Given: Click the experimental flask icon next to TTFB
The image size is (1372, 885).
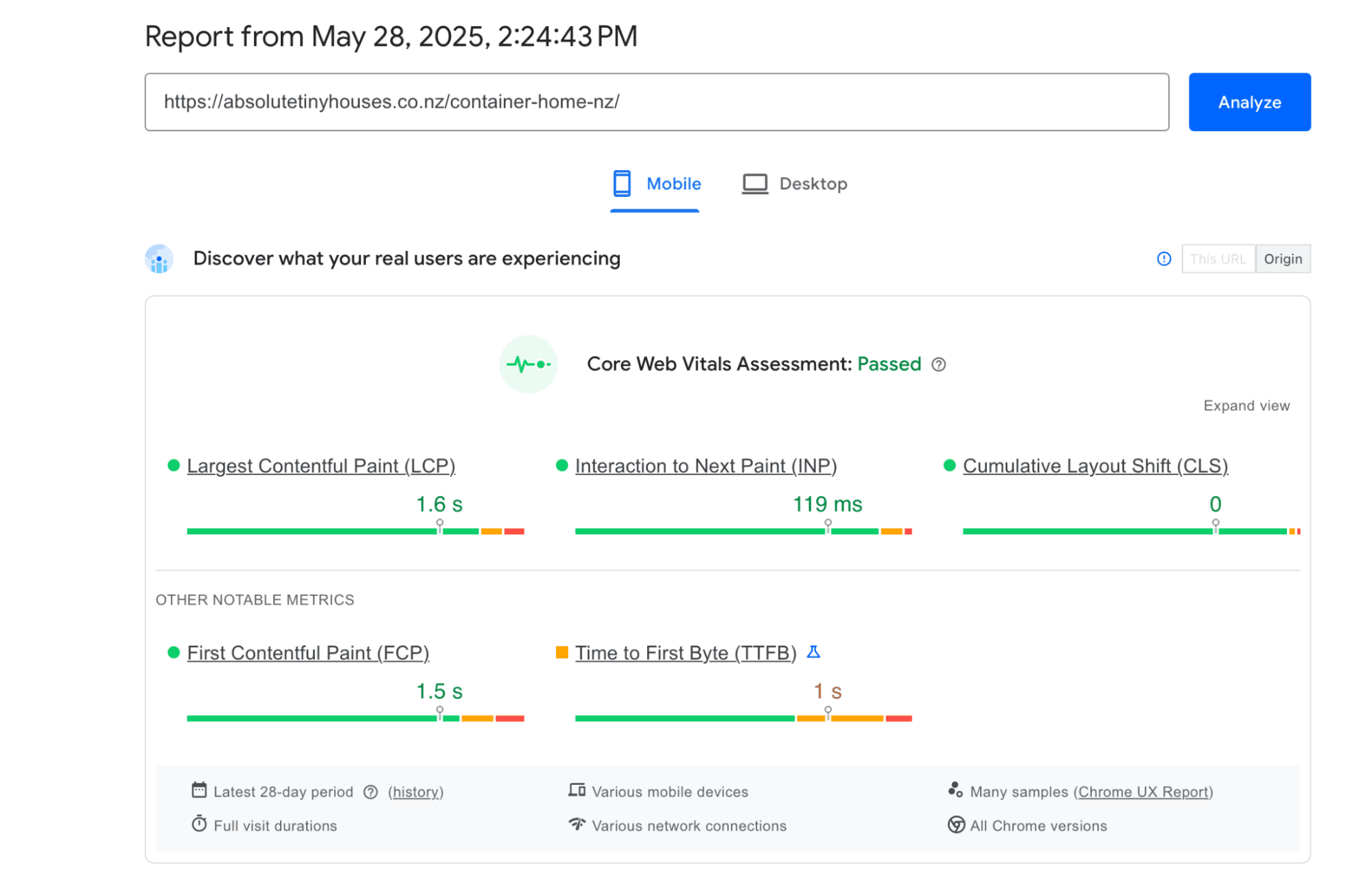Looking at the screenshot, I should tap(813, 652).
